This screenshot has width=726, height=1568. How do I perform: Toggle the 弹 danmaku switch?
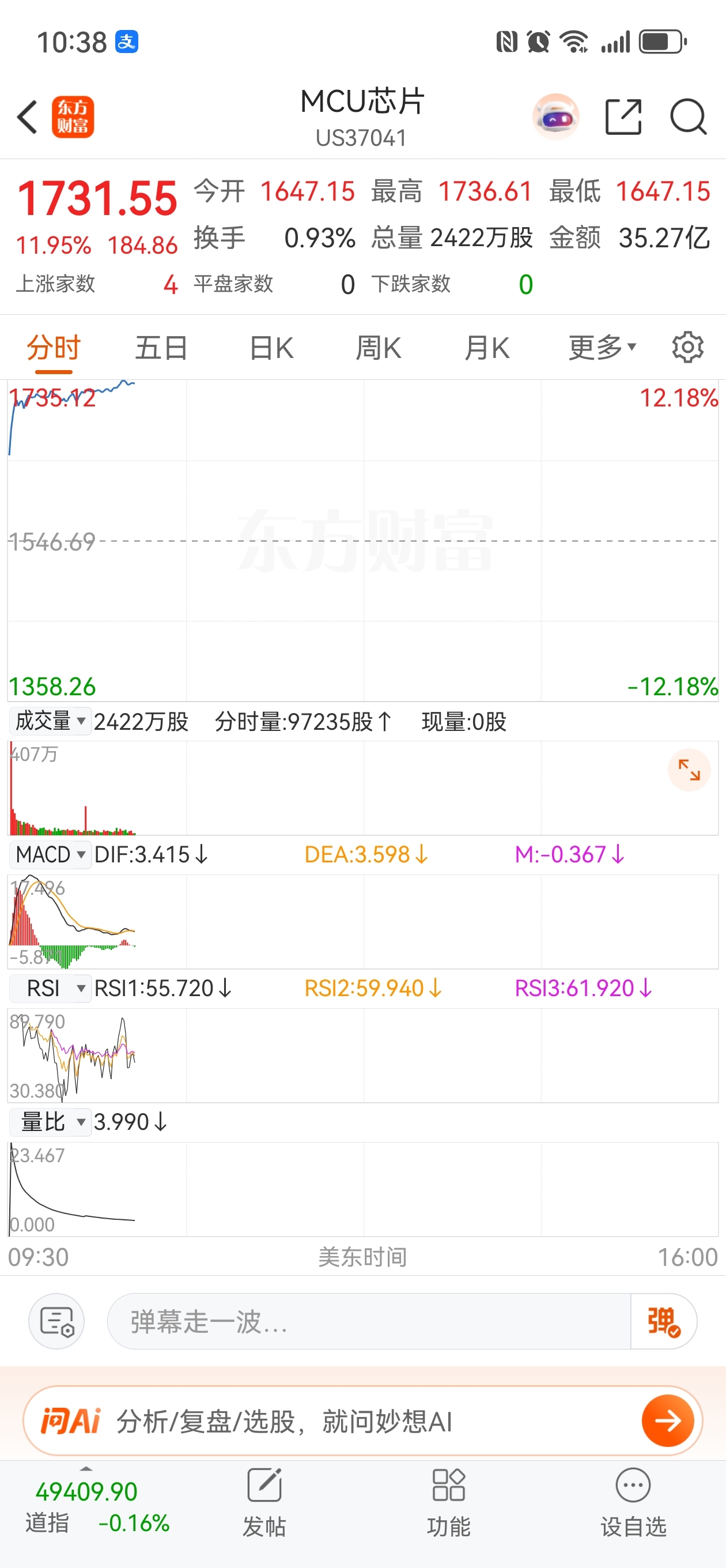[663, 1321]
